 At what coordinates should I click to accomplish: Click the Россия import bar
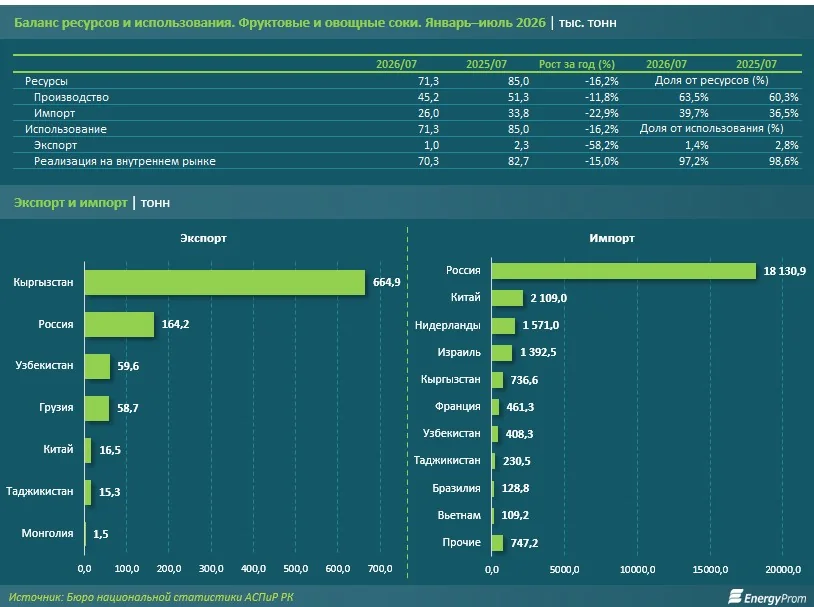pos(624,271)
